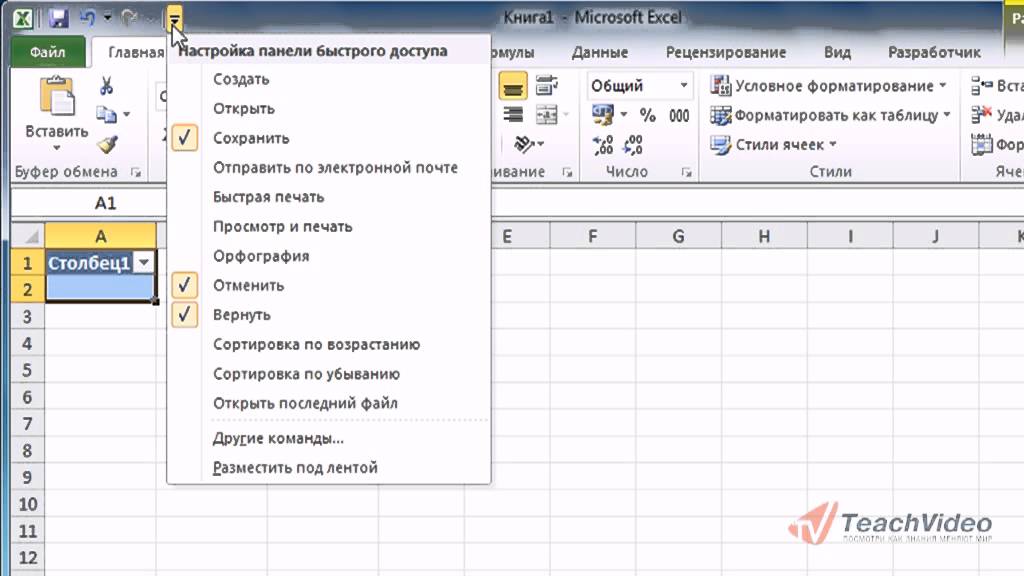Expand the Вставить paste options arrow
The height and width of the screenshot is (576, 1024).
tap(57, 148)
